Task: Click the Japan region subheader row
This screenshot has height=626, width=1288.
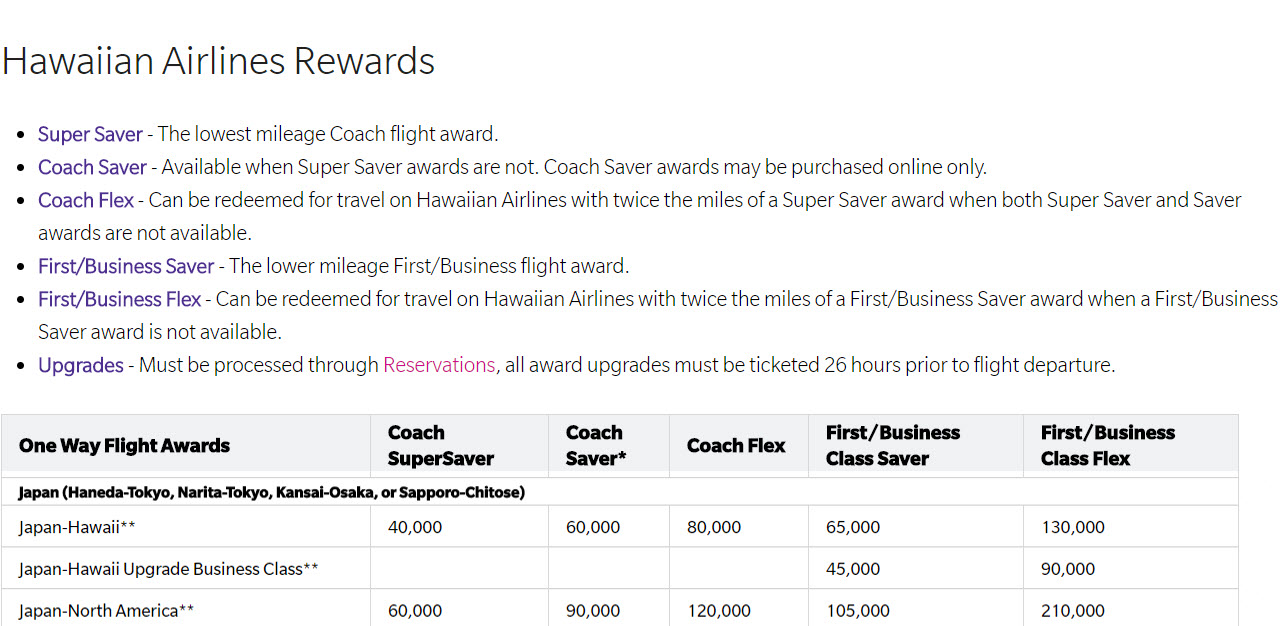Action: pos(620,492)
